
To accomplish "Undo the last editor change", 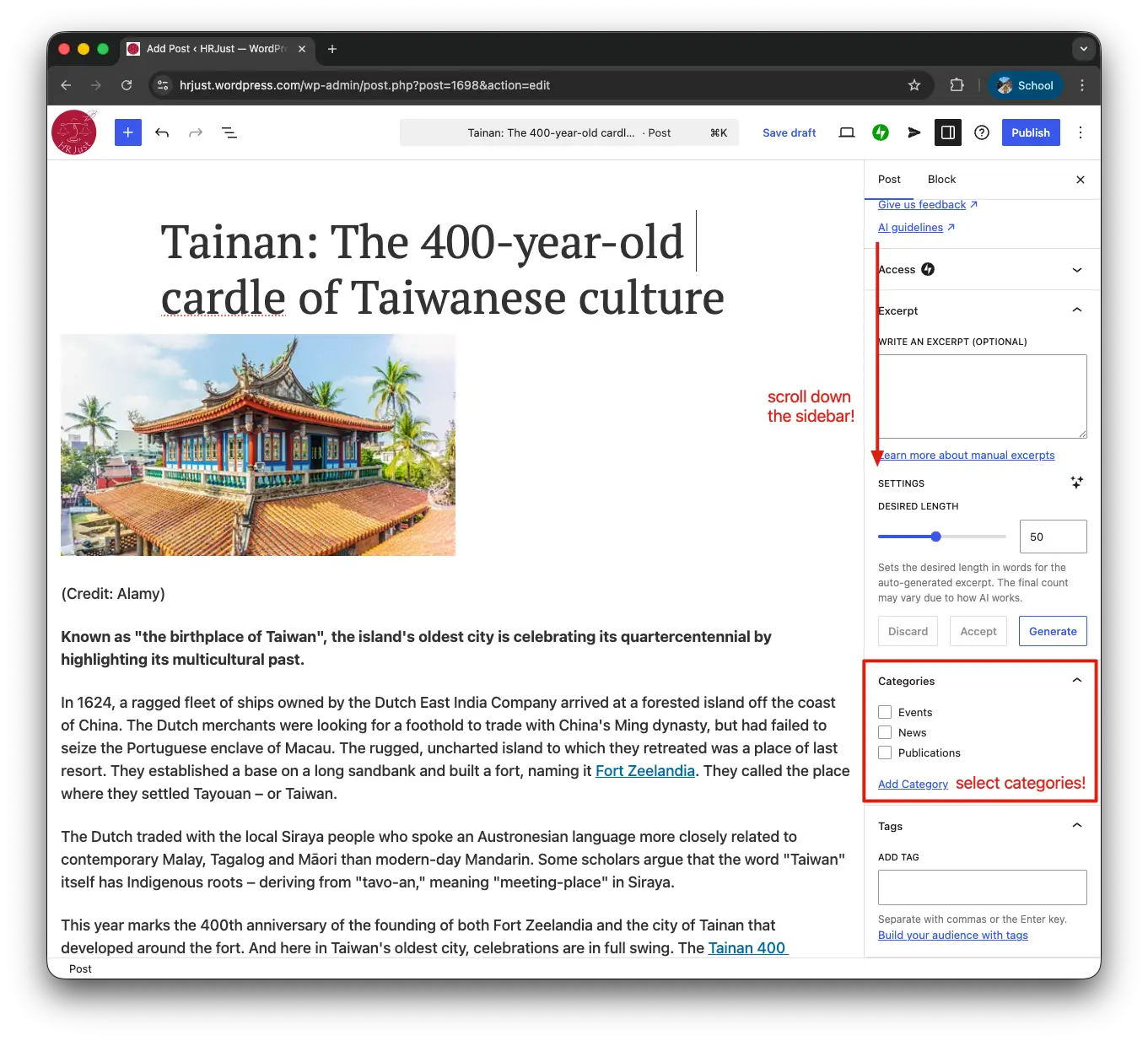I will pos(162,132).
